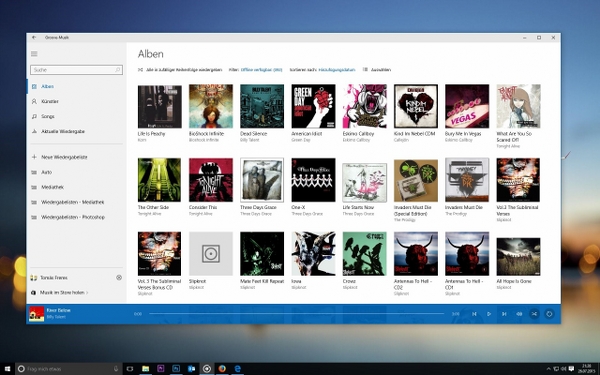This screenshot has height=375, width=600.
Task: Open Life Starts Now album cover
Action: [365, 182]
